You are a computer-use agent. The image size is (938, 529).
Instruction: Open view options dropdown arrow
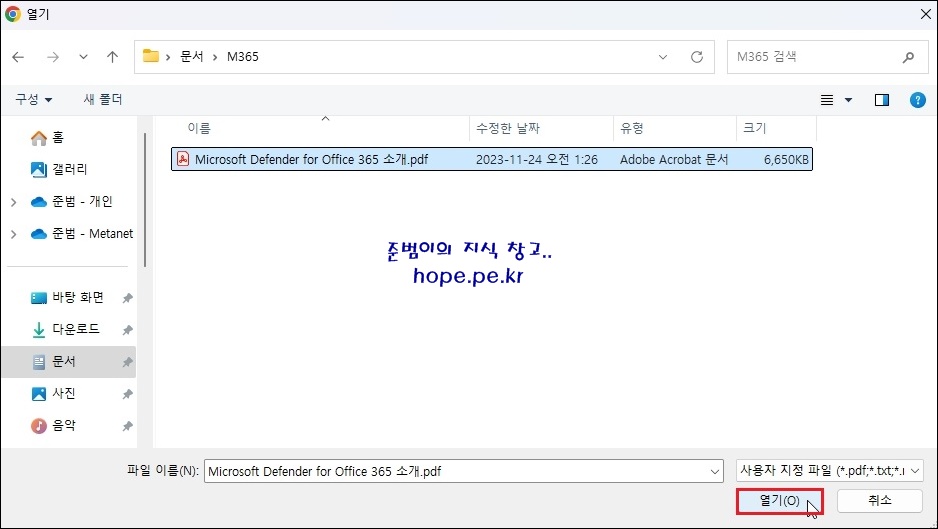point(848,100)
